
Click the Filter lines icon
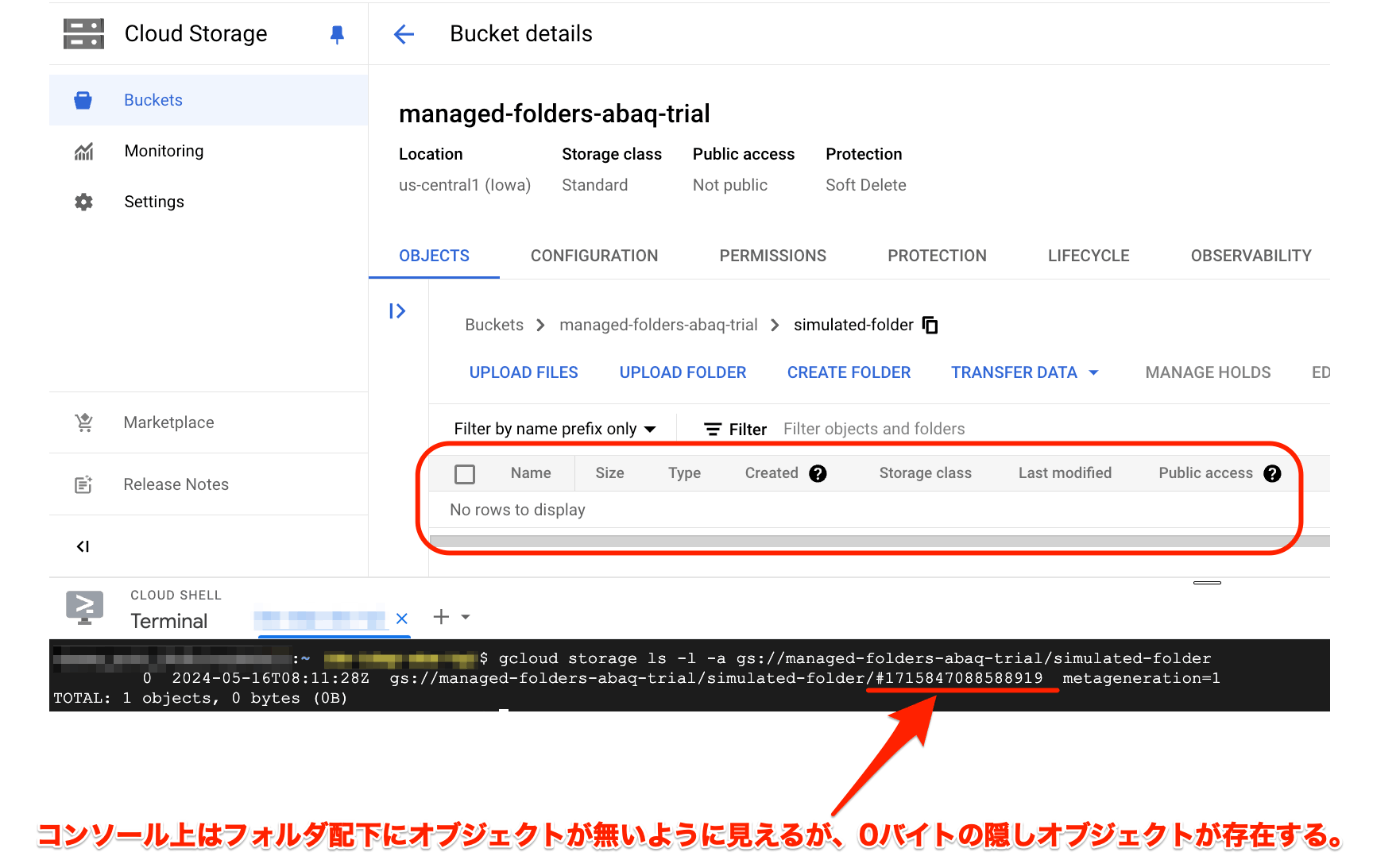click(x=713, y=429)
